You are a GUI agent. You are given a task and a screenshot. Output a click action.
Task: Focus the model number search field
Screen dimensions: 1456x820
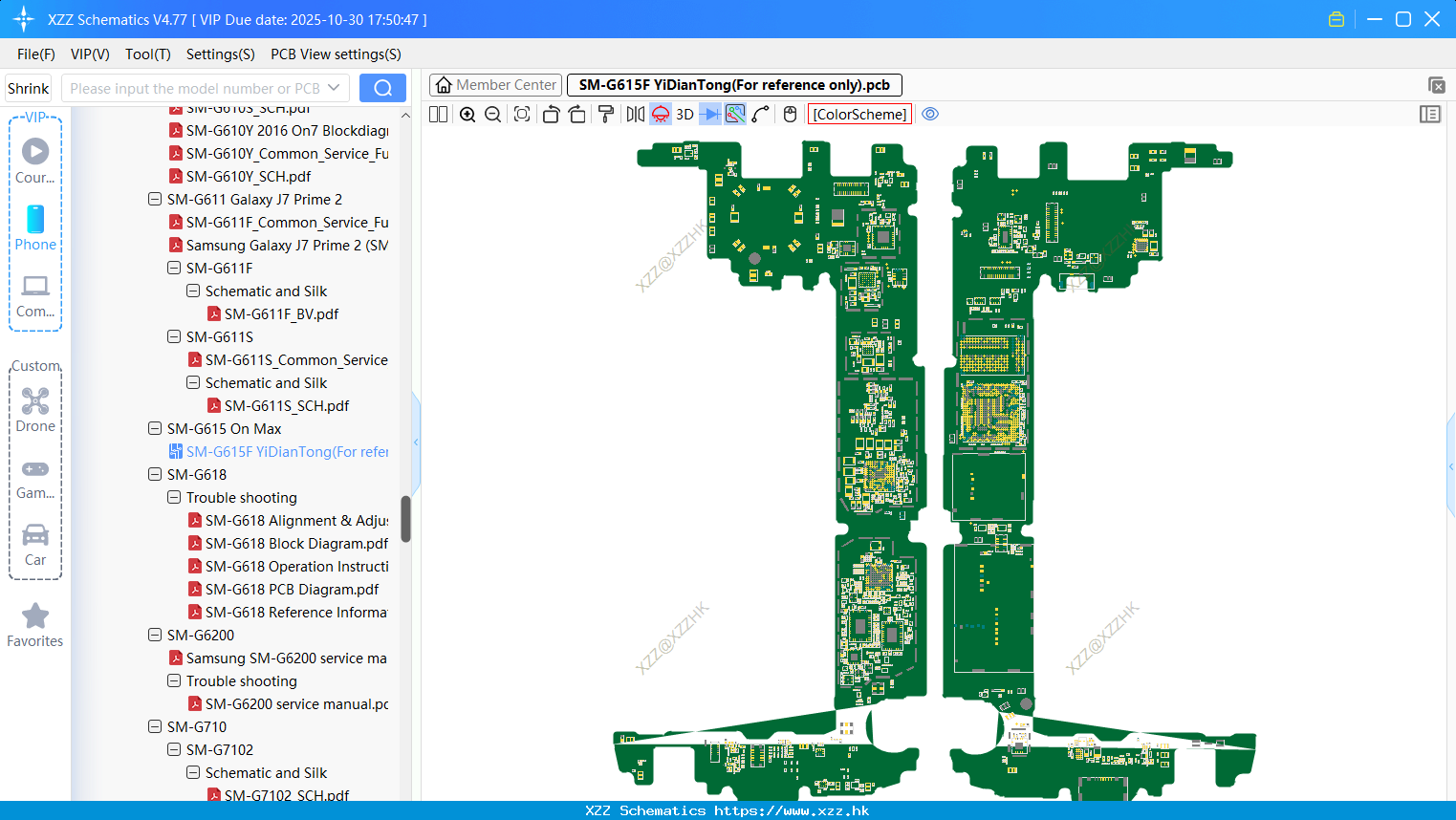coord(194,88)
